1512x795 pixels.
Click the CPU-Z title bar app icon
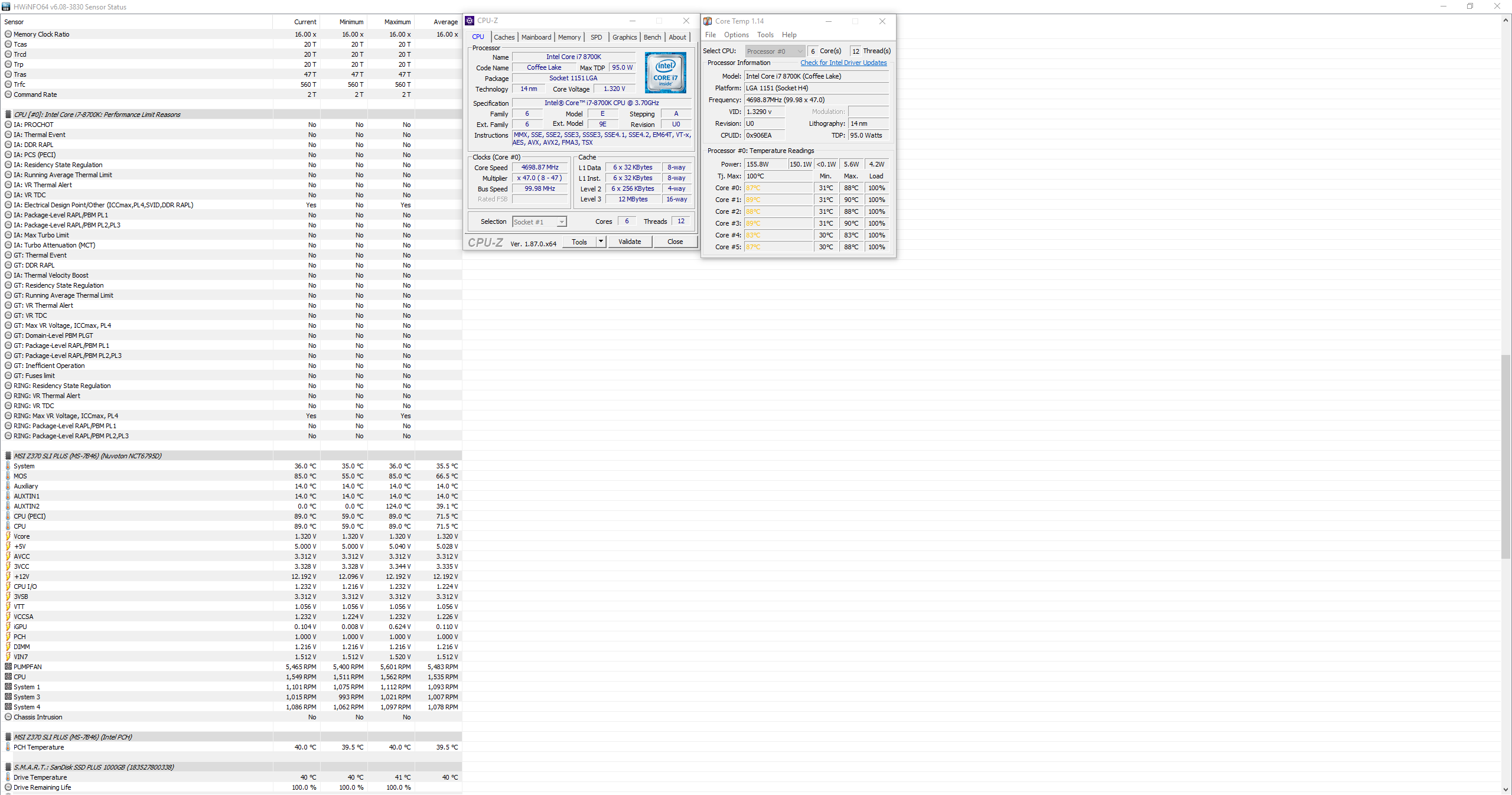[x=470, y=21]
